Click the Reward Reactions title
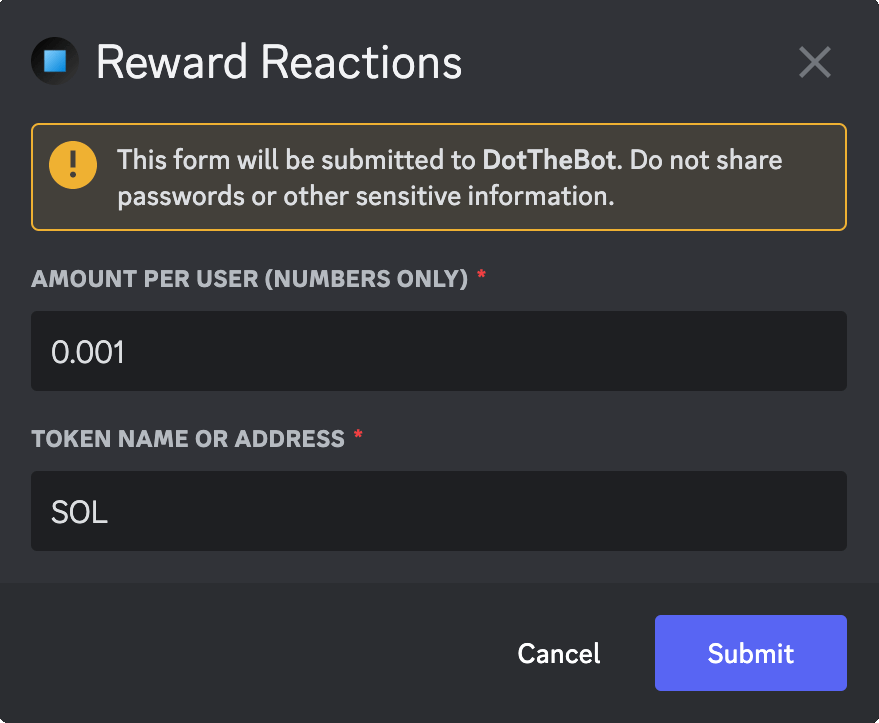Viewport: 879px width, 723px height. [278, 61]
